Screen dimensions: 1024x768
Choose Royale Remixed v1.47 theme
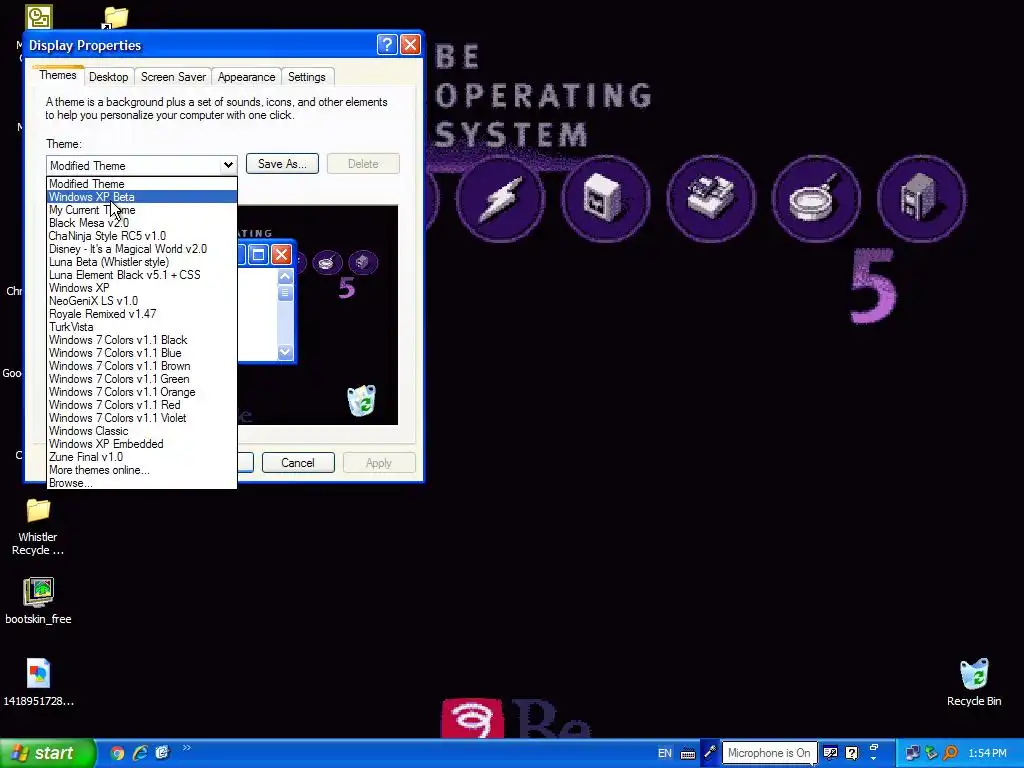[x=142, y=314]
